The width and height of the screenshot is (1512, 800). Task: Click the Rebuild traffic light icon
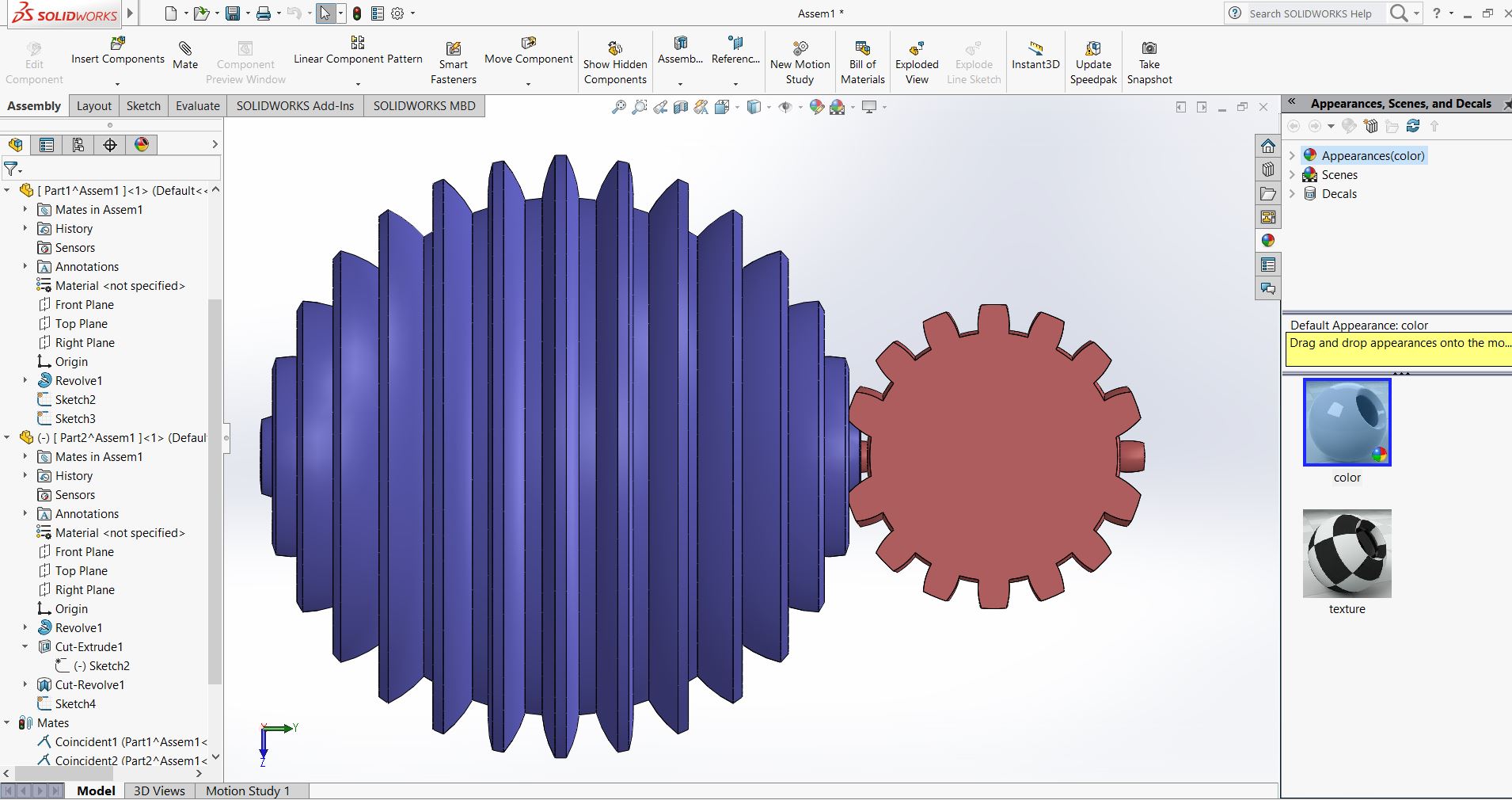coord(357,13)
